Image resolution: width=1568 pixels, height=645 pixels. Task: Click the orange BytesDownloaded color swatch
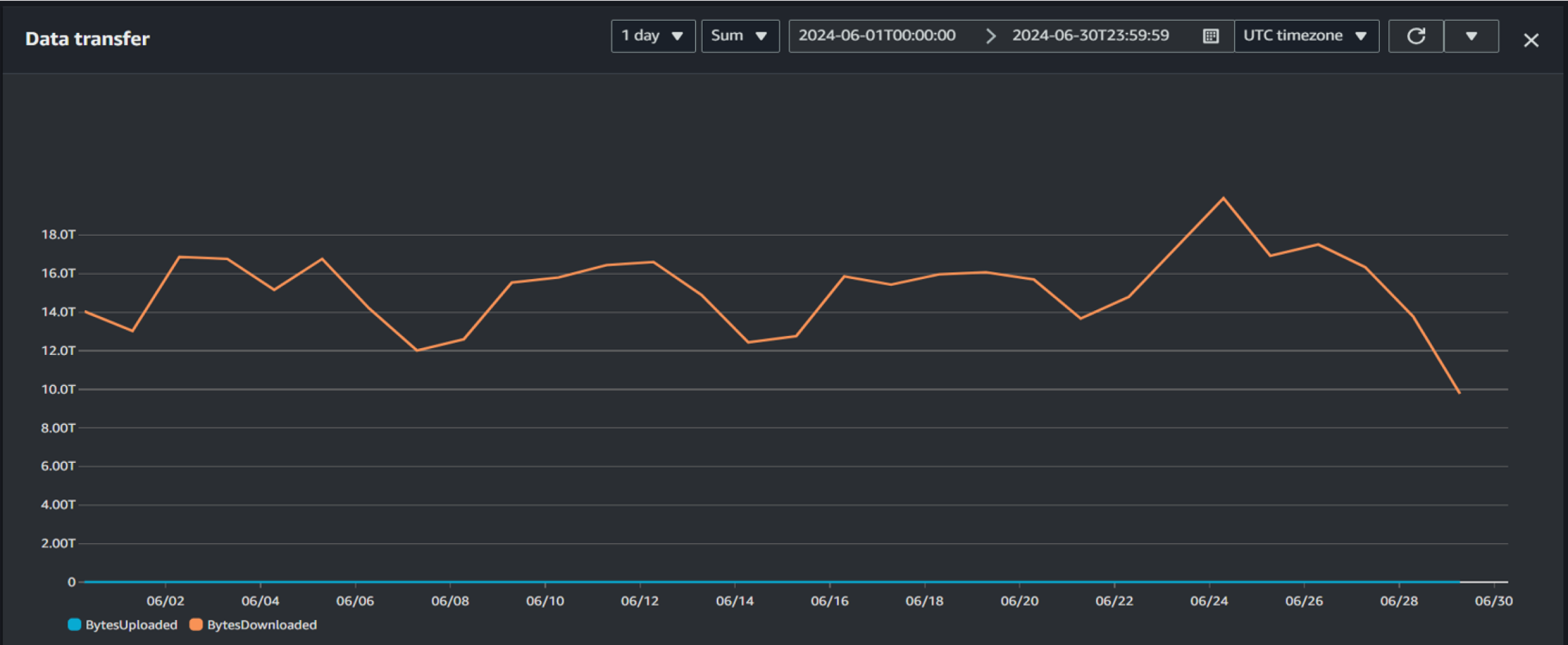[x=196, y=625]
